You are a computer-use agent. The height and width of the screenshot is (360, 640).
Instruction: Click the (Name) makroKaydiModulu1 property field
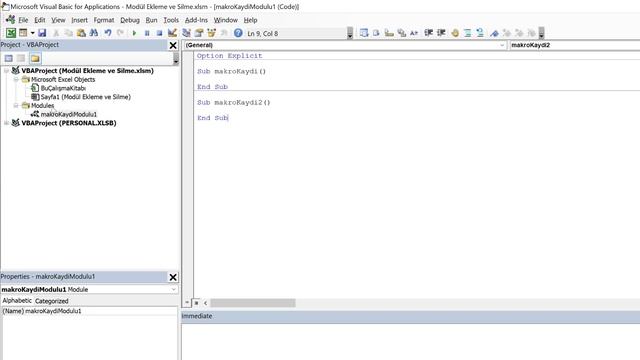coord(89,311)
